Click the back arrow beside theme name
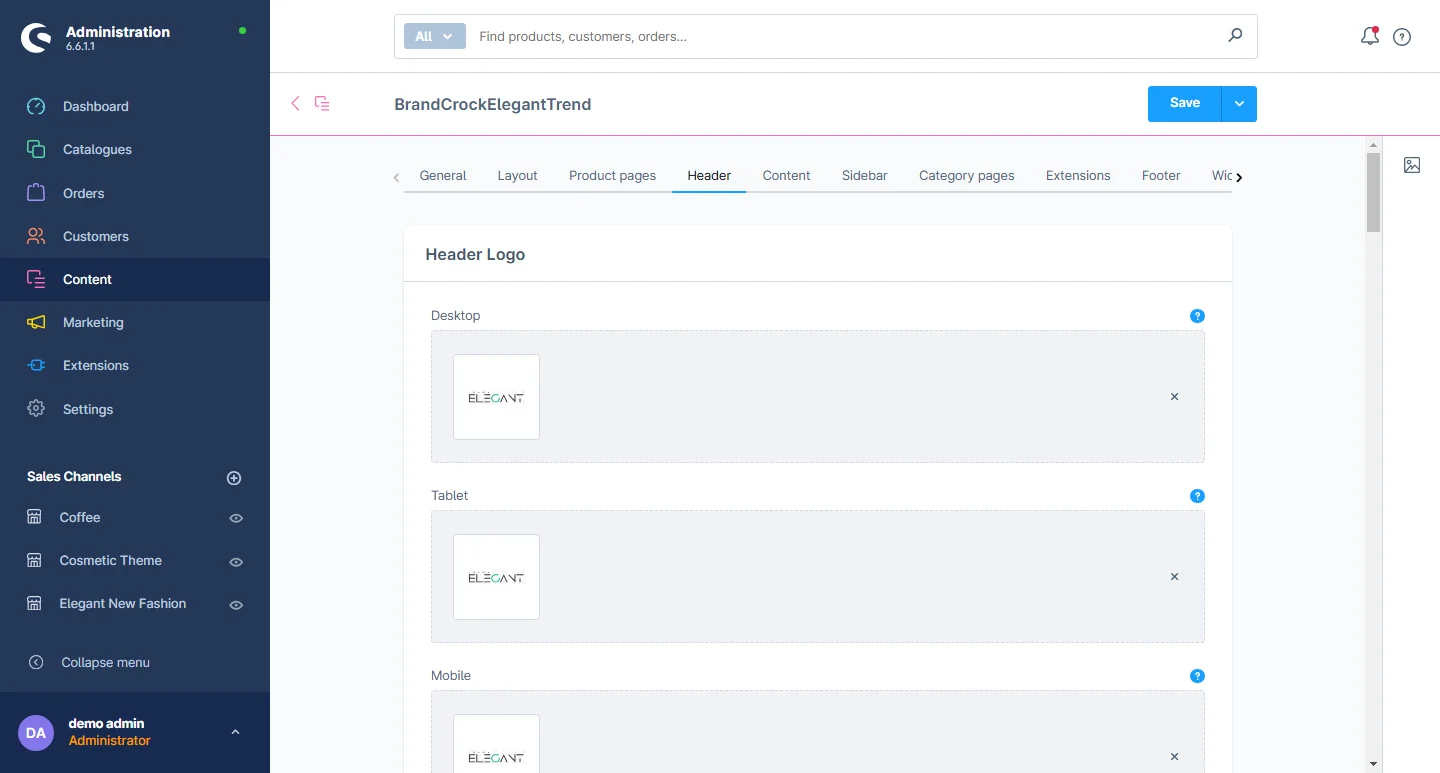Screen dimensions: 1440x773 (x=295, y=103)
